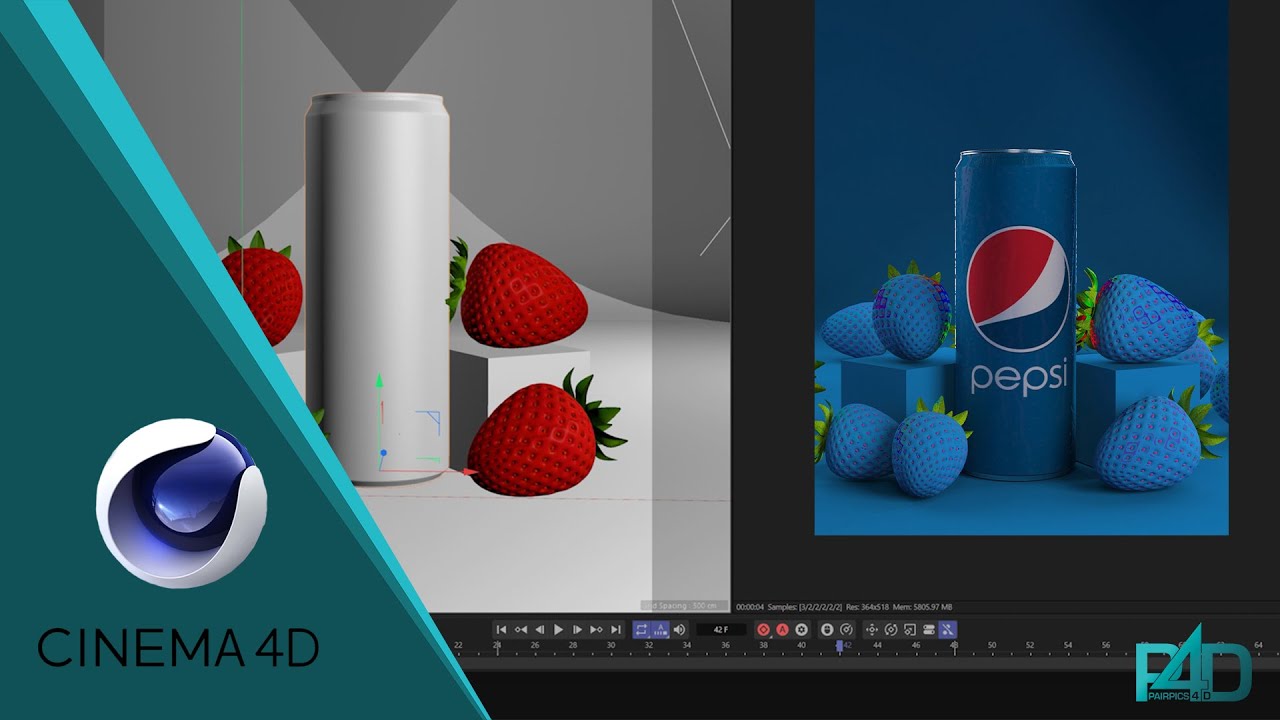Viewport: 1280px width, 720px height.
Task: Open the playback speed dial icon
Action: click(x=846, y=630)
